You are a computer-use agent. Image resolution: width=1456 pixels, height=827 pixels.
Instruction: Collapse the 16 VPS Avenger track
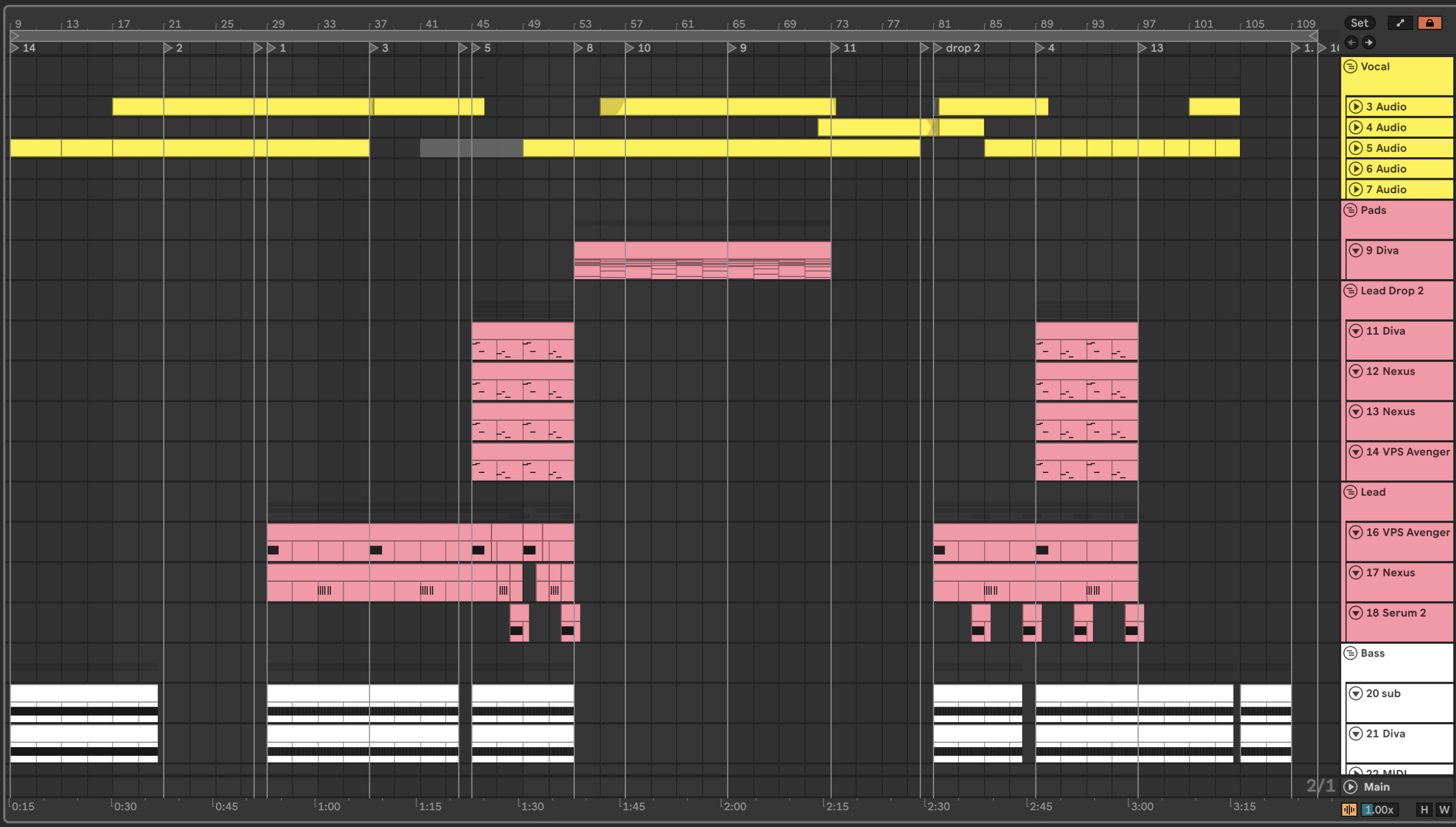[1355, 533]
